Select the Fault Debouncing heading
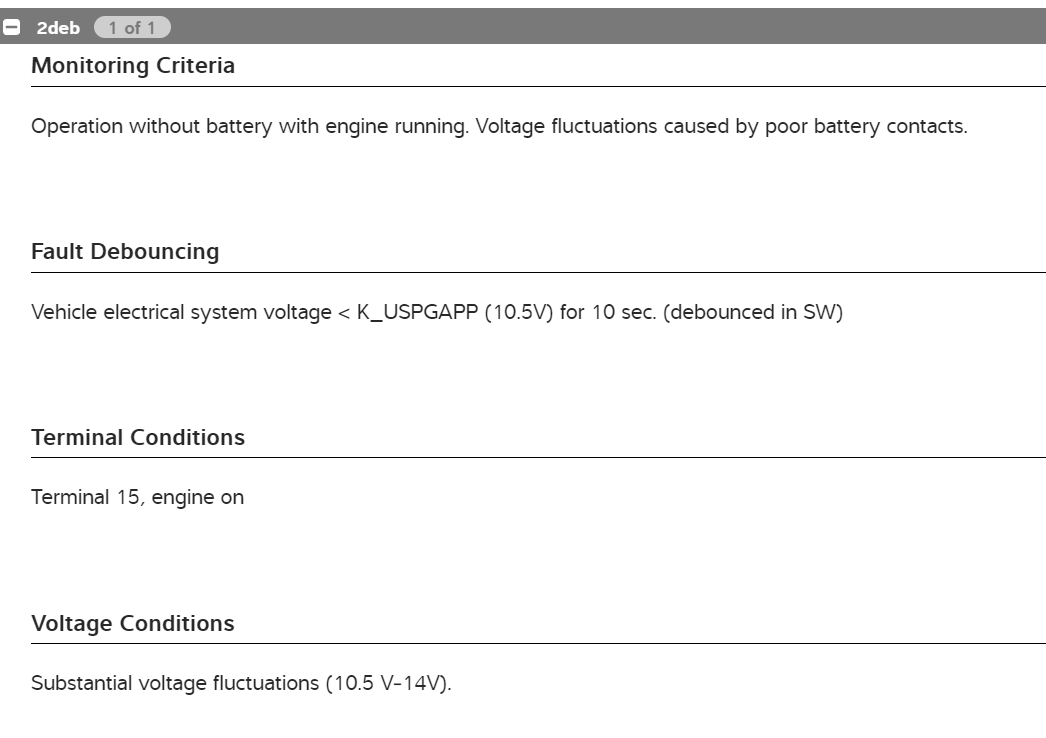Viewport: 1046px width, 738px height. pyautogui.click(x=125, y=252)
